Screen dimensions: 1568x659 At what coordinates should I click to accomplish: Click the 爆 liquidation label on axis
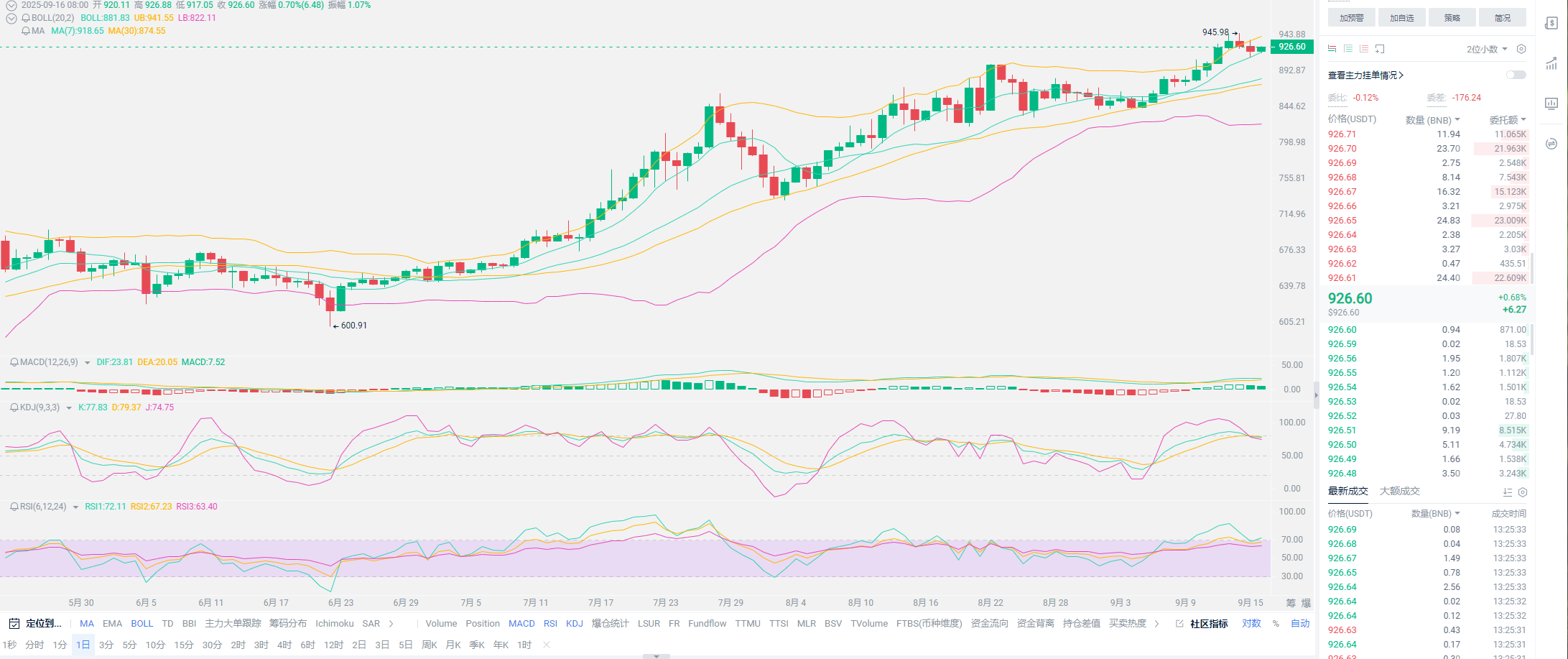pyautogui.click(x=1307, y=603)
